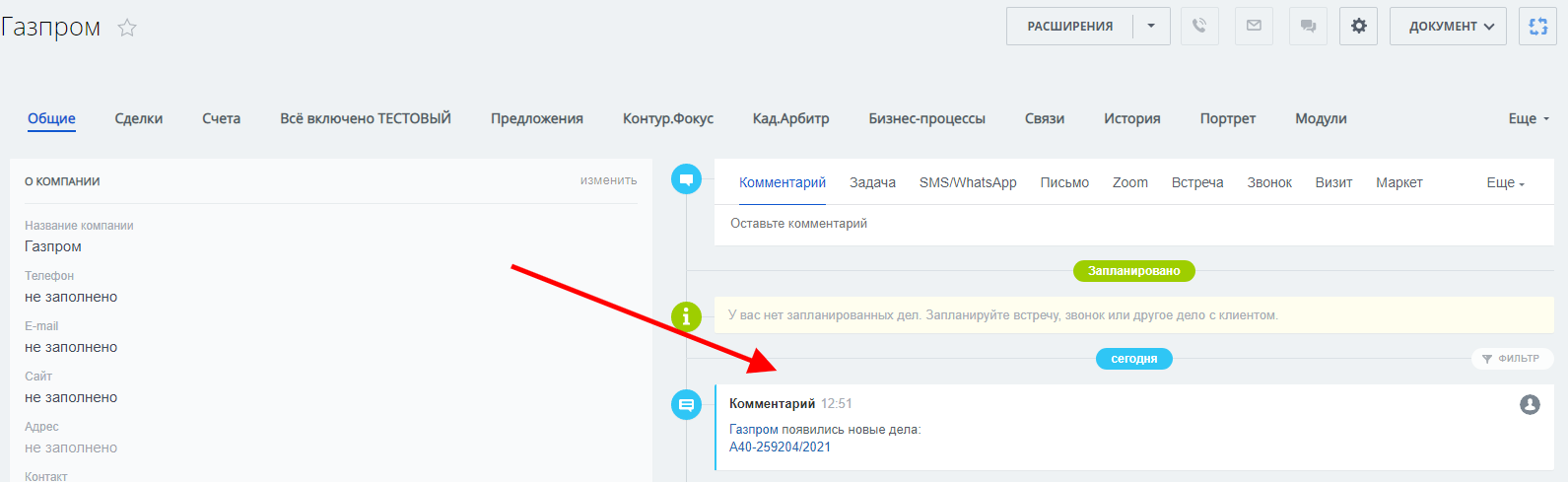Switch to the Связи tab
Screen dimensions: 1568x482
point(1045,118)
